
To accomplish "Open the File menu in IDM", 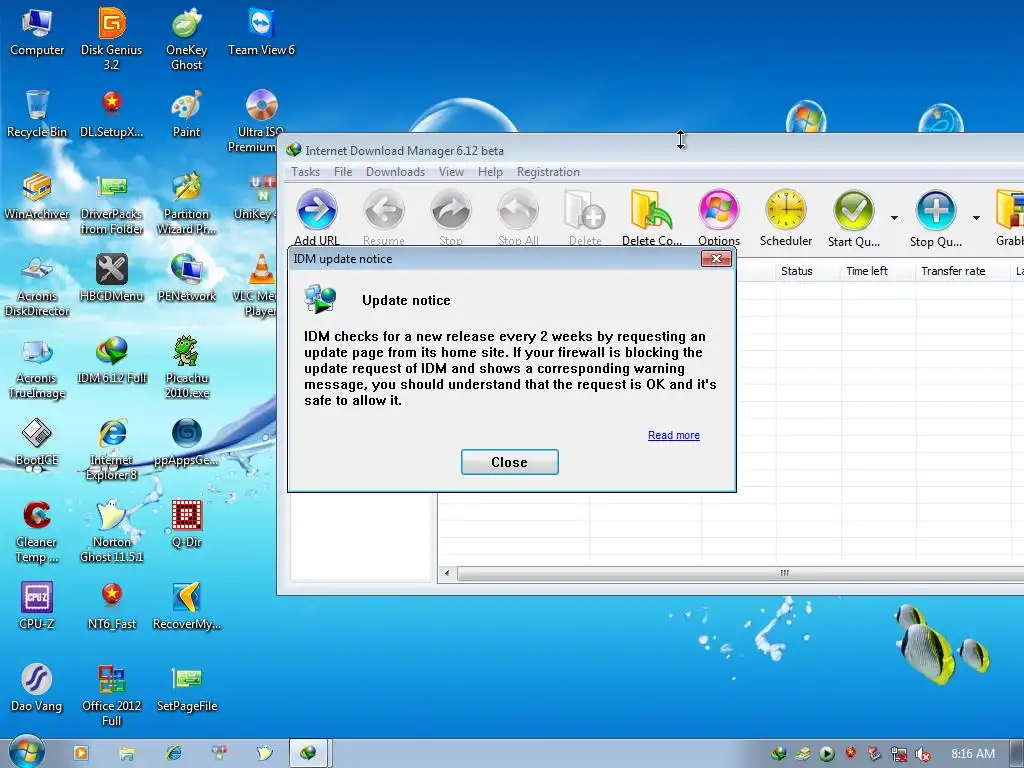I will point(342,172).
